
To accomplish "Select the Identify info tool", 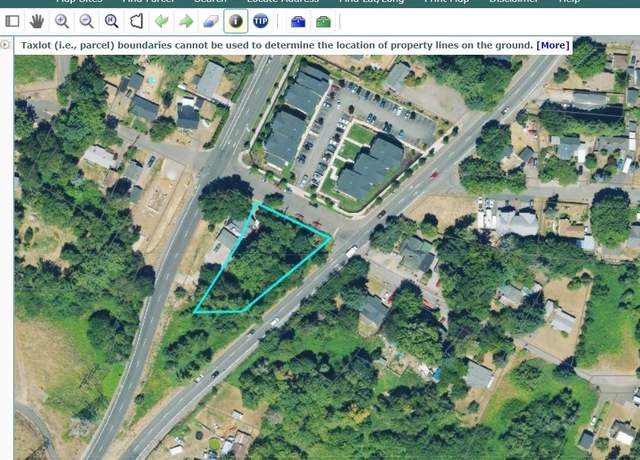I will pyautogui.click(x=236, y=21).
